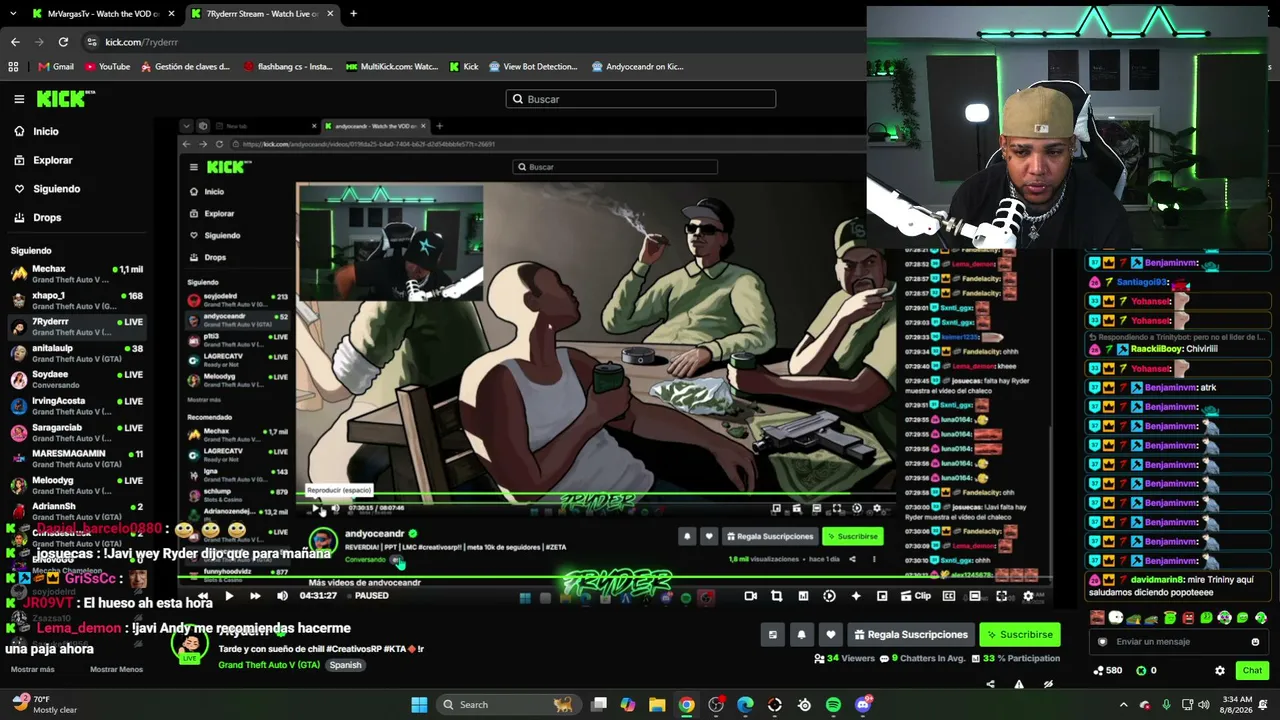
Task: Send message with green Chat button
Action: [x=1252, y=671]
